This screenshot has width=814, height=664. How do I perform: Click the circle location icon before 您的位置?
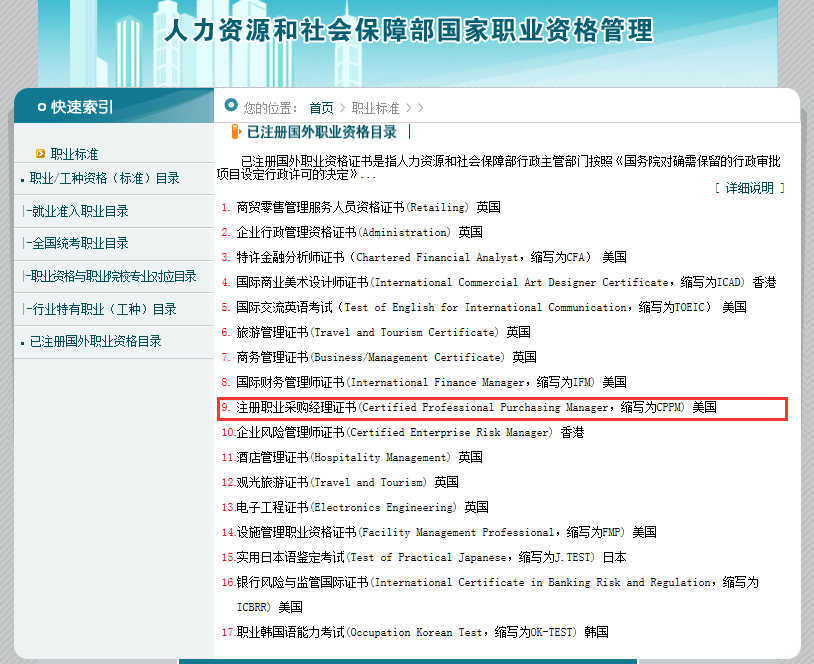click(230, 105)
